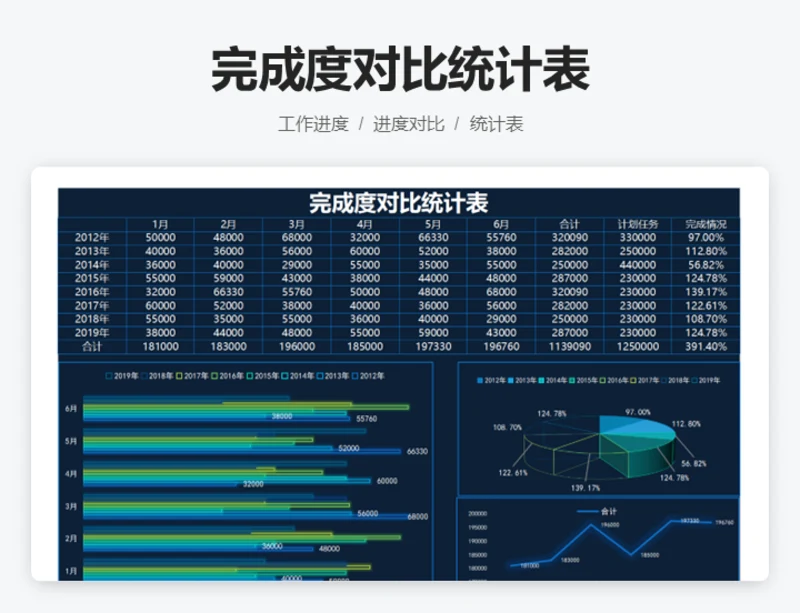Image resolution: width=800 pixels, height=613 pixels.
Task: Click the 2017年 row label in table
Action: [x=92, y=306]
